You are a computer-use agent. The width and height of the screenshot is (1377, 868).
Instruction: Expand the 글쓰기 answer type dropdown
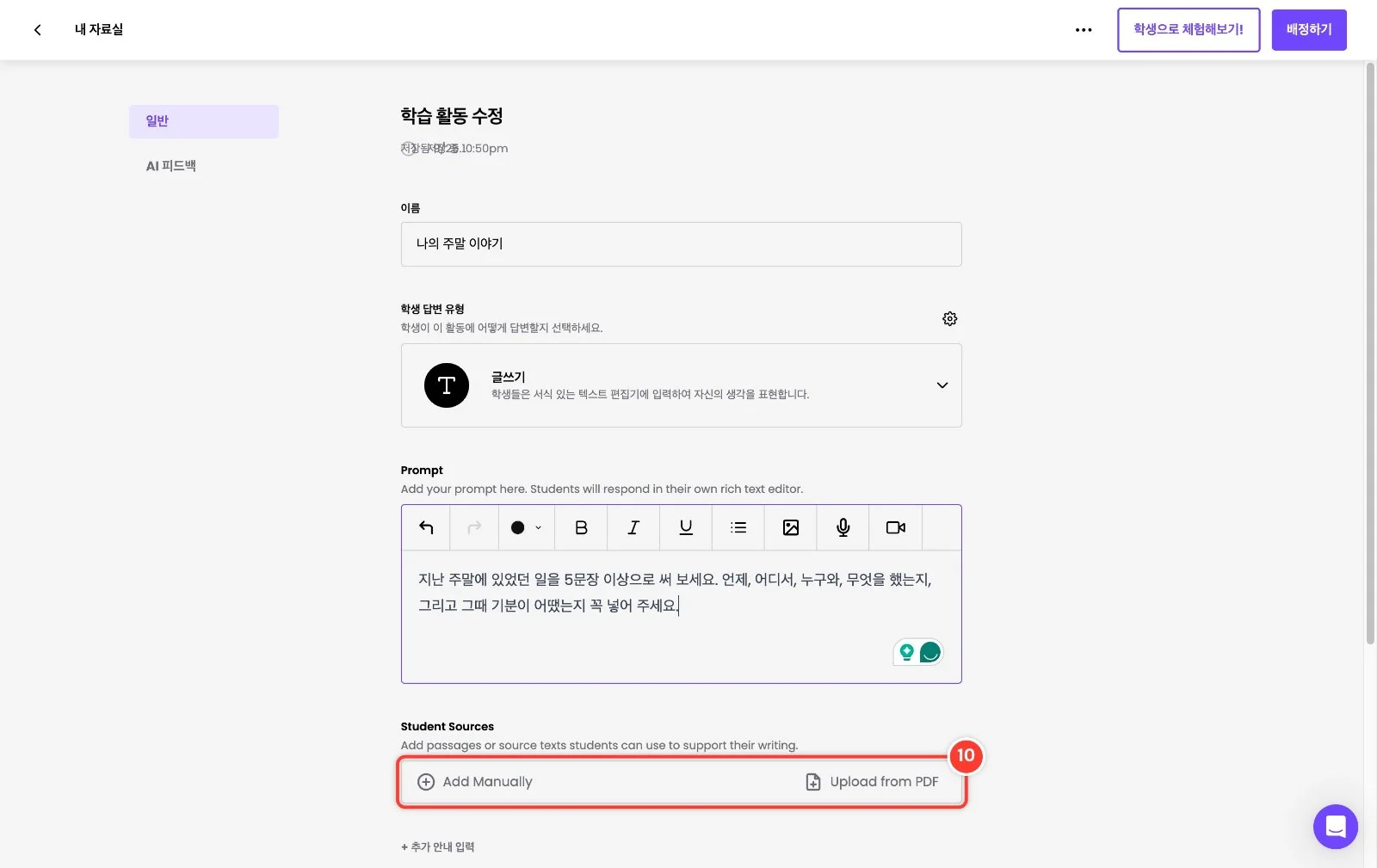942,385
